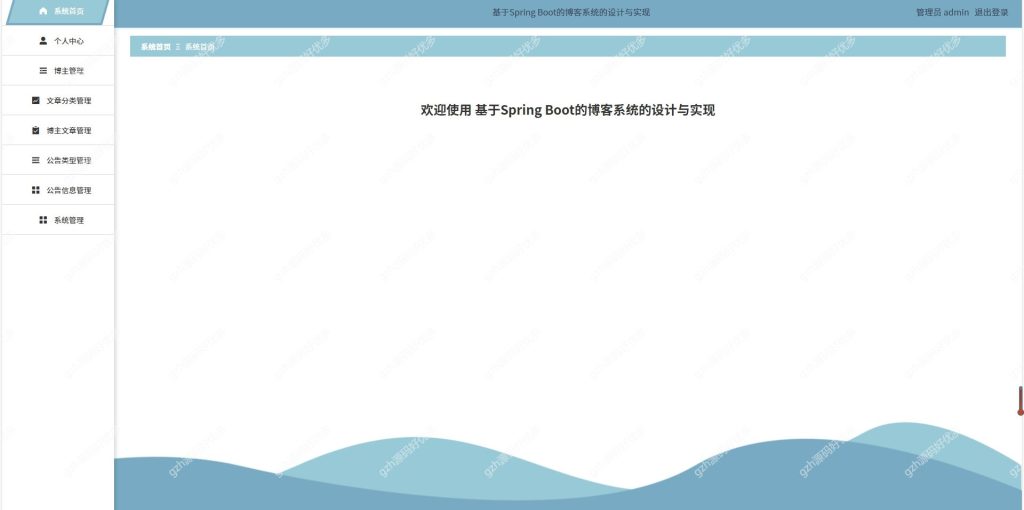Image resolution: width=1024 pixels, height=510 pixels.
Task: Go to 博主文章管理 section
Action: 57,131
